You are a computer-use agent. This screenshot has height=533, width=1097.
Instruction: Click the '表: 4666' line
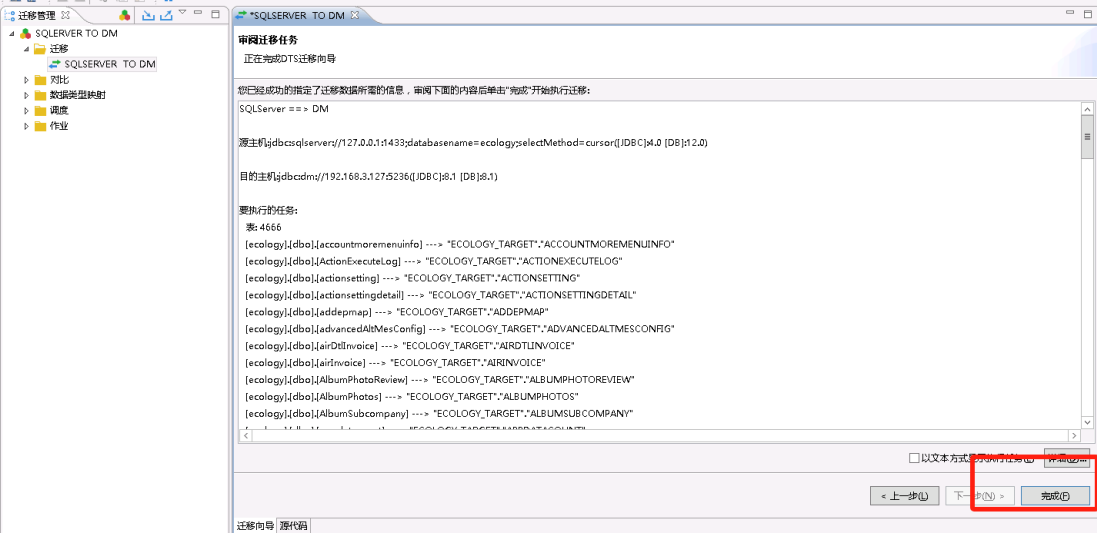(x=264, y=227)
